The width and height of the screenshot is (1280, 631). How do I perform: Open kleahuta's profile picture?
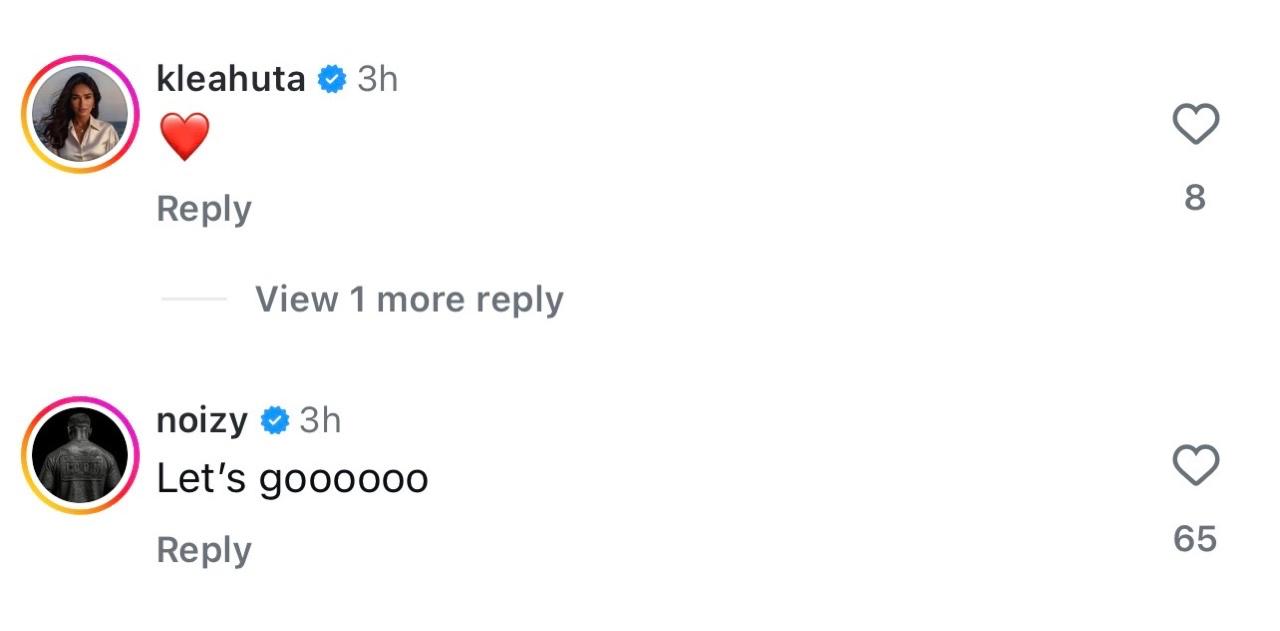point(81,114)
